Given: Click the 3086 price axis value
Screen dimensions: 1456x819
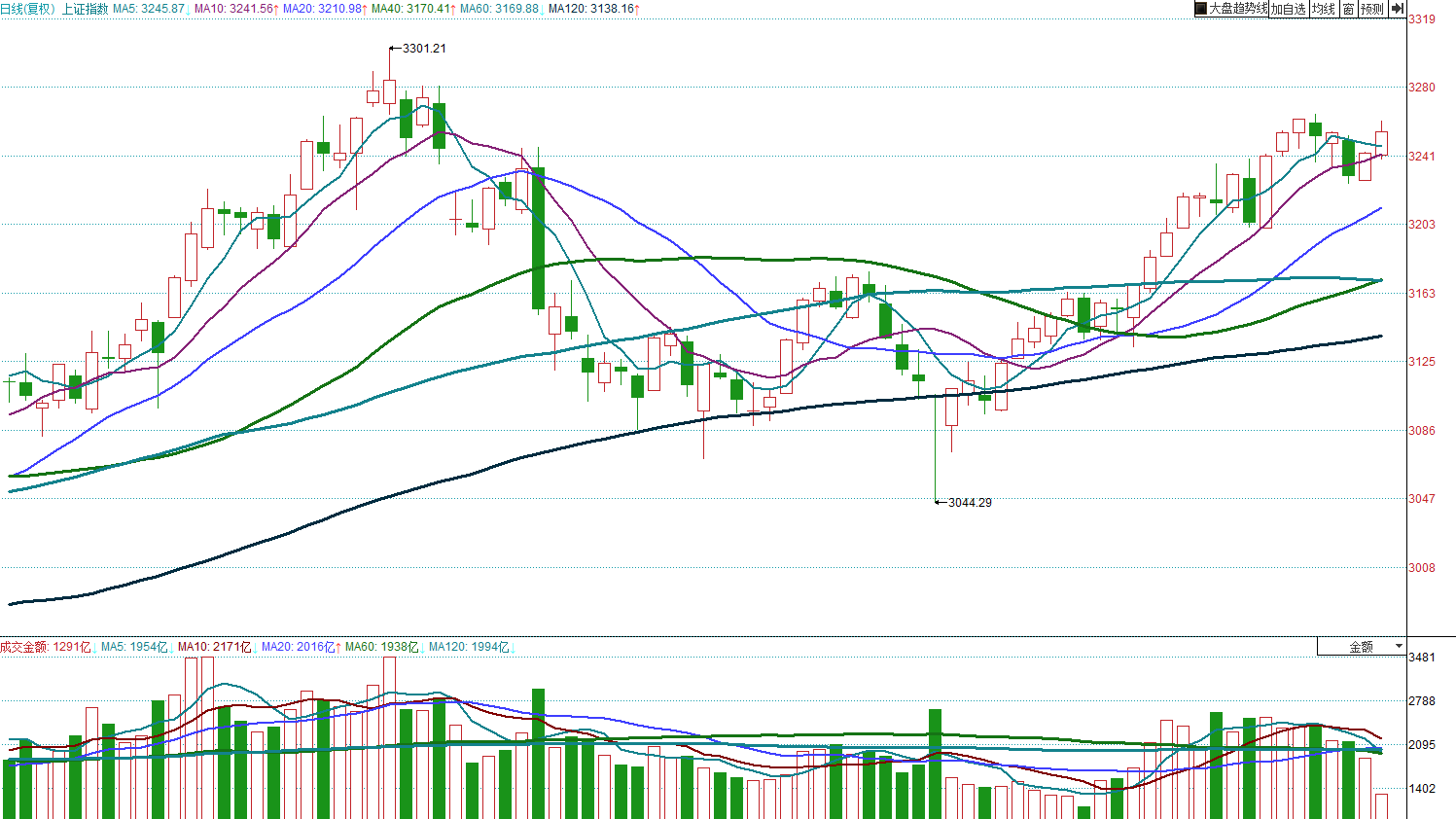Looking at the screenshot, I should click(1422, 431).
